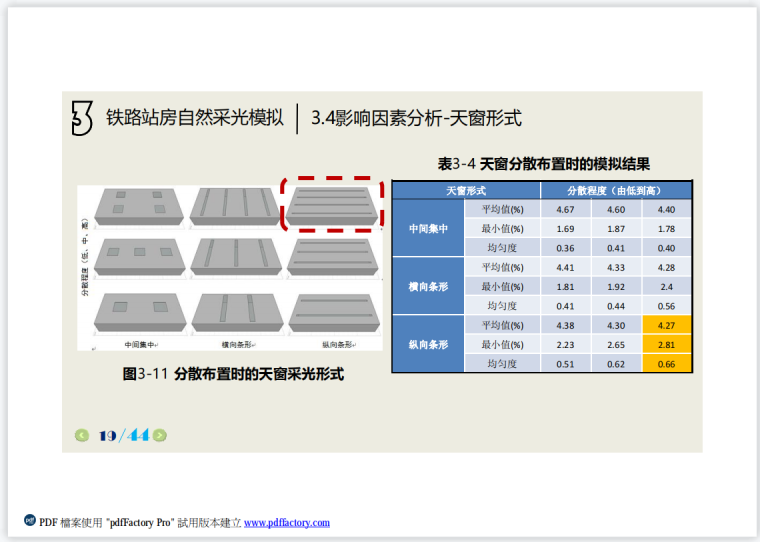Viewport: 760px width, 542px height.
Task: Click the slide title 铁路站房自然采光模拟
Action: pos(195,118)
